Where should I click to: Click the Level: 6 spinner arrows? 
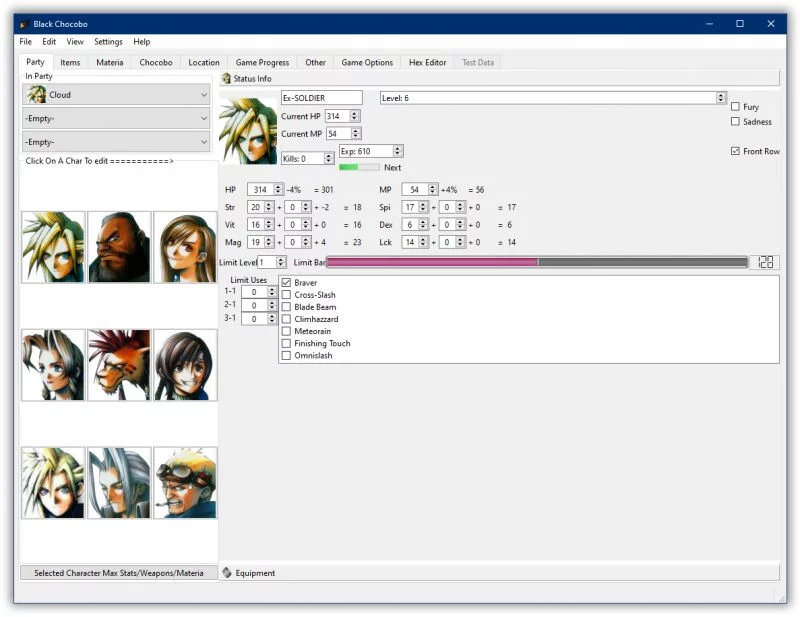click(720, 97)
